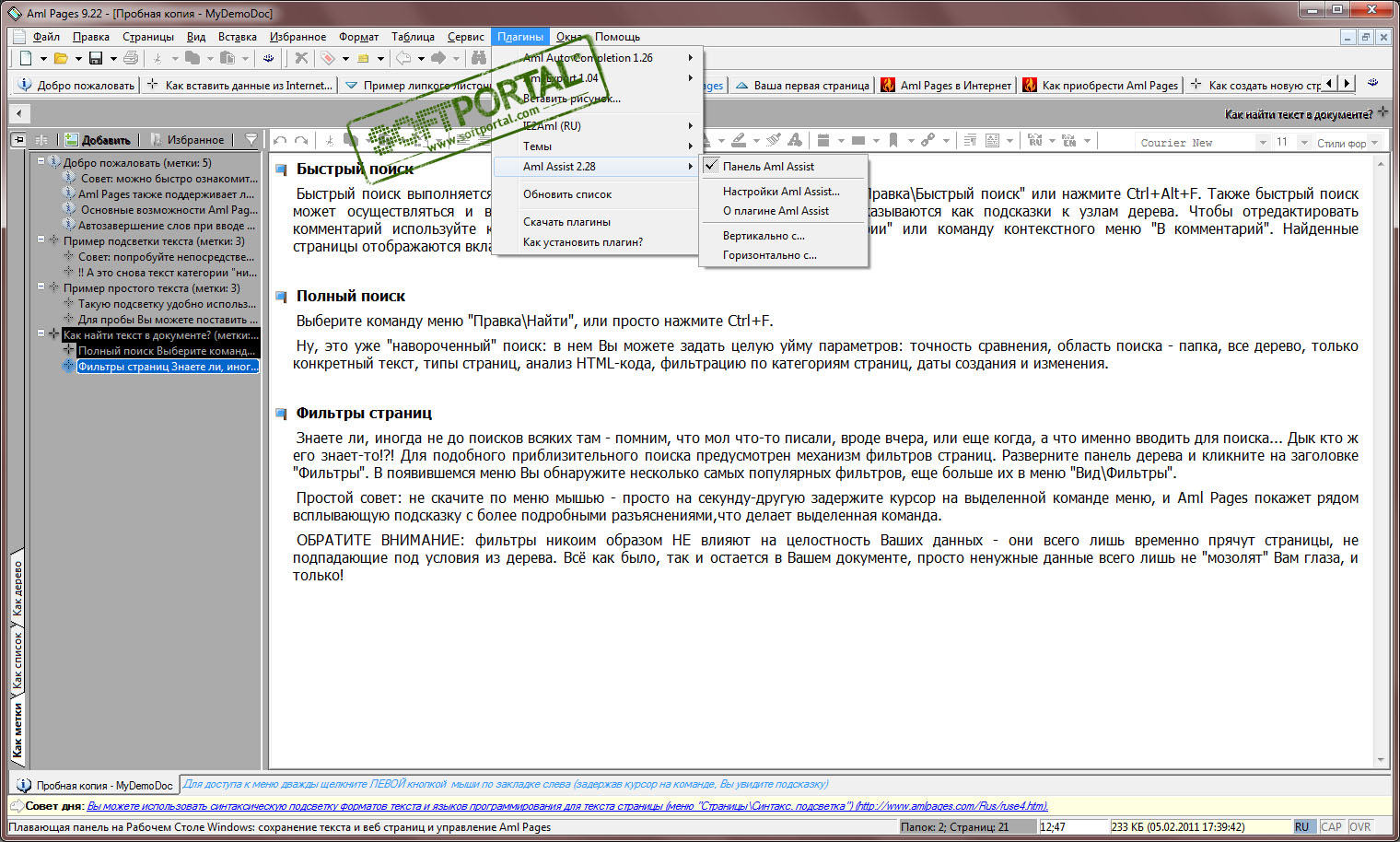Select the Как список vertical tab
Viewport: 1400px width, 842px height.
pos(17,661)
